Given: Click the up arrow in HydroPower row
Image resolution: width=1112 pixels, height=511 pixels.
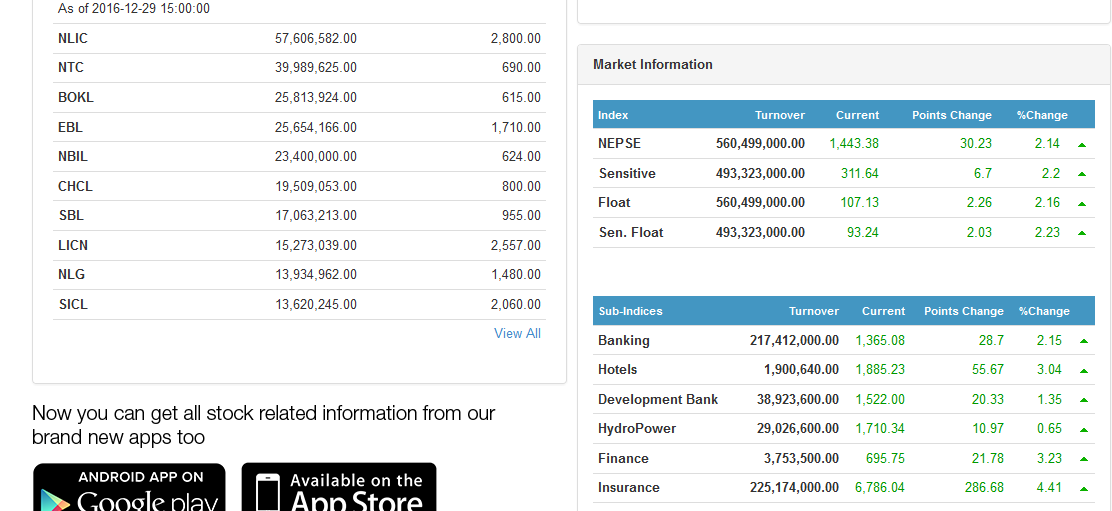Looking at the screenshot, I should (1084, 430).
